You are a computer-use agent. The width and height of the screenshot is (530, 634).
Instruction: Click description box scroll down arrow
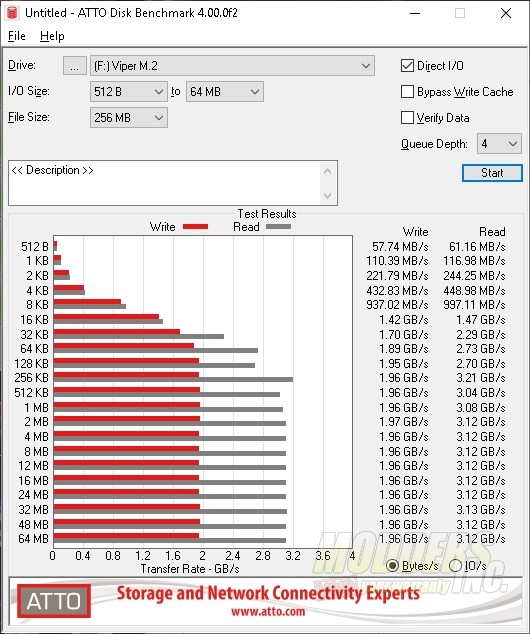[x=327, y=196]
